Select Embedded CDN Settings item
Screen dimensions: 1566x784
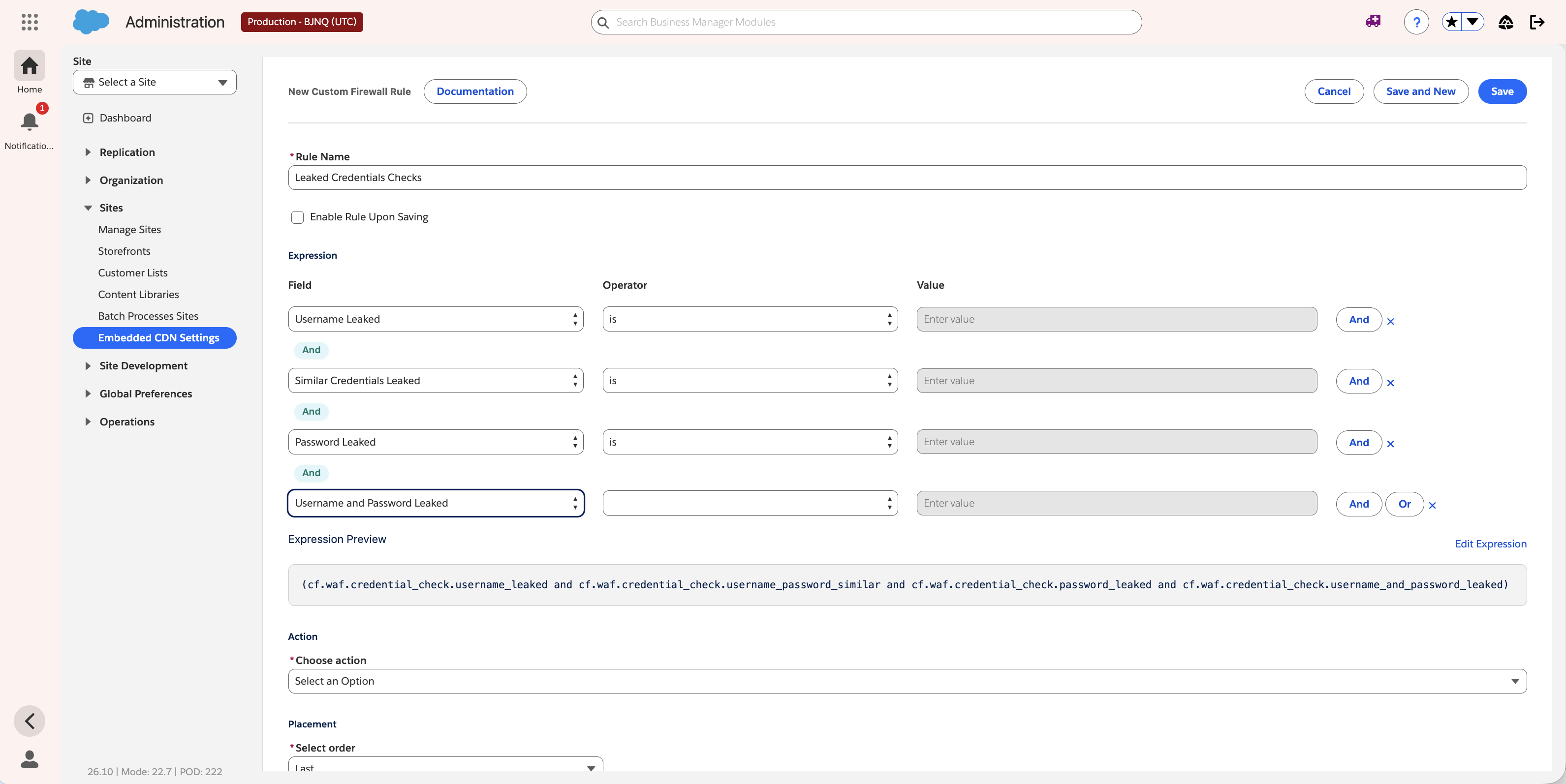[155, 338]
